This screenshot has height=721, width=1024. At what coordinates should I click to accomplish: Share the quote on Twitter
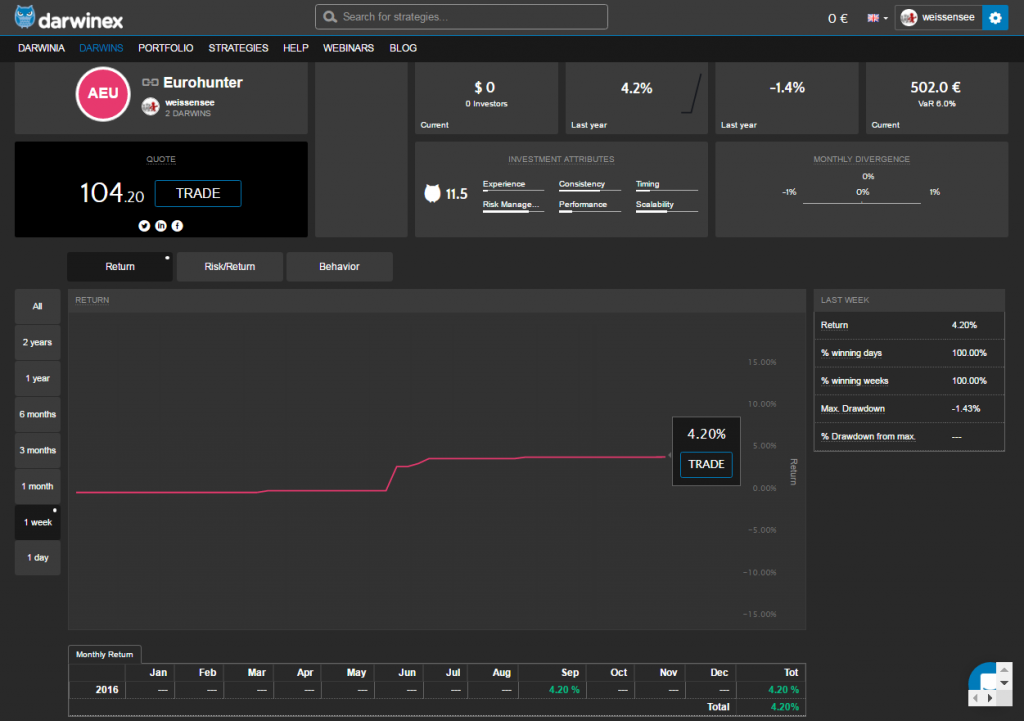coord(144,226)
